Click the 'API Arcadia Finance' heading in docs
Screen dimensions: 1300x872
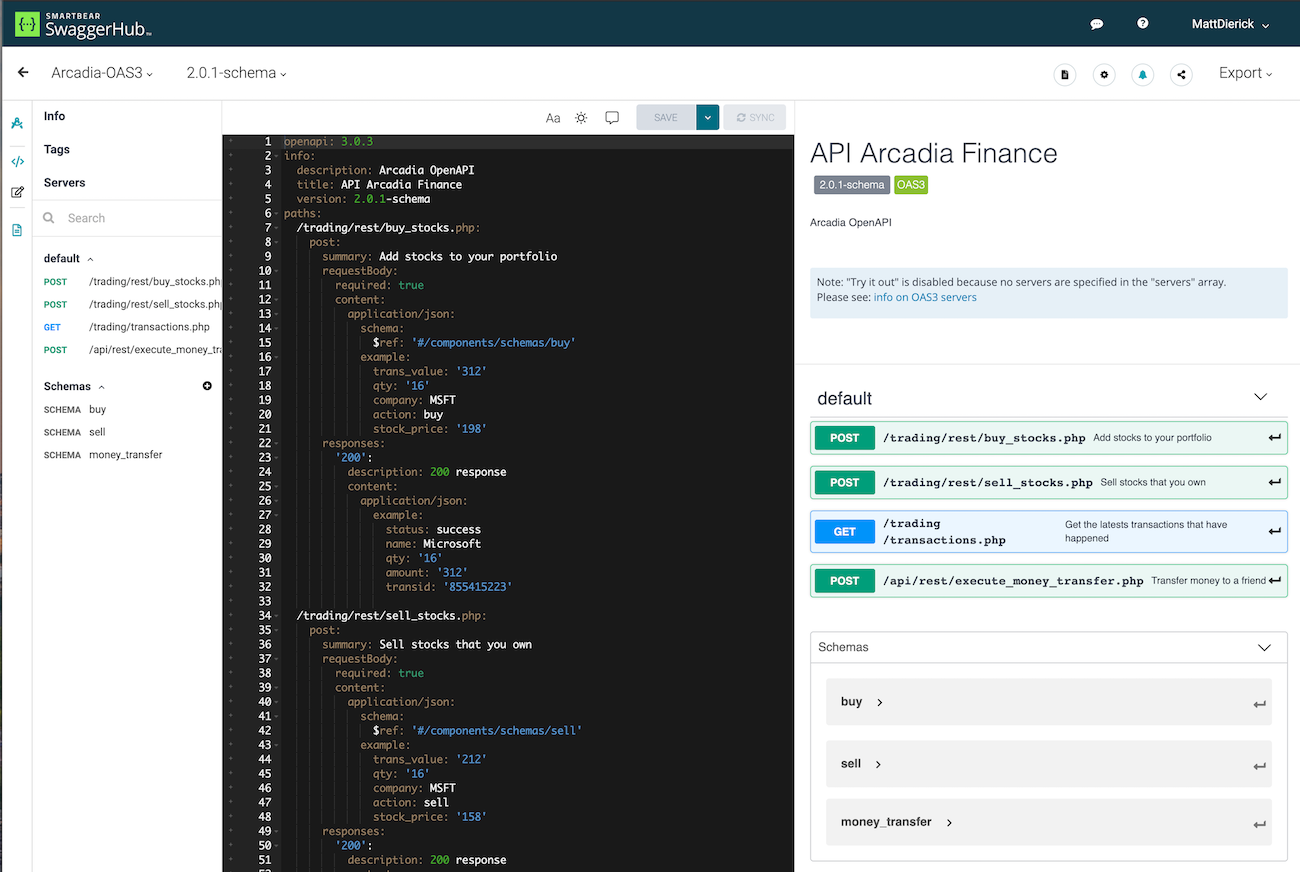934,153
